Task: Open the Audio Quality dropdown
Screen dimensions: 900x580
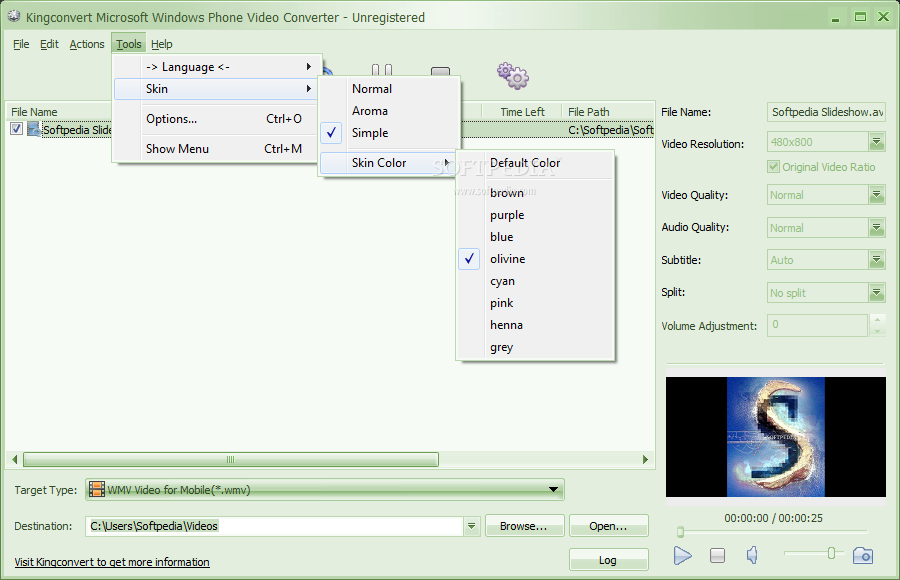Action: (x=876, y=228)
